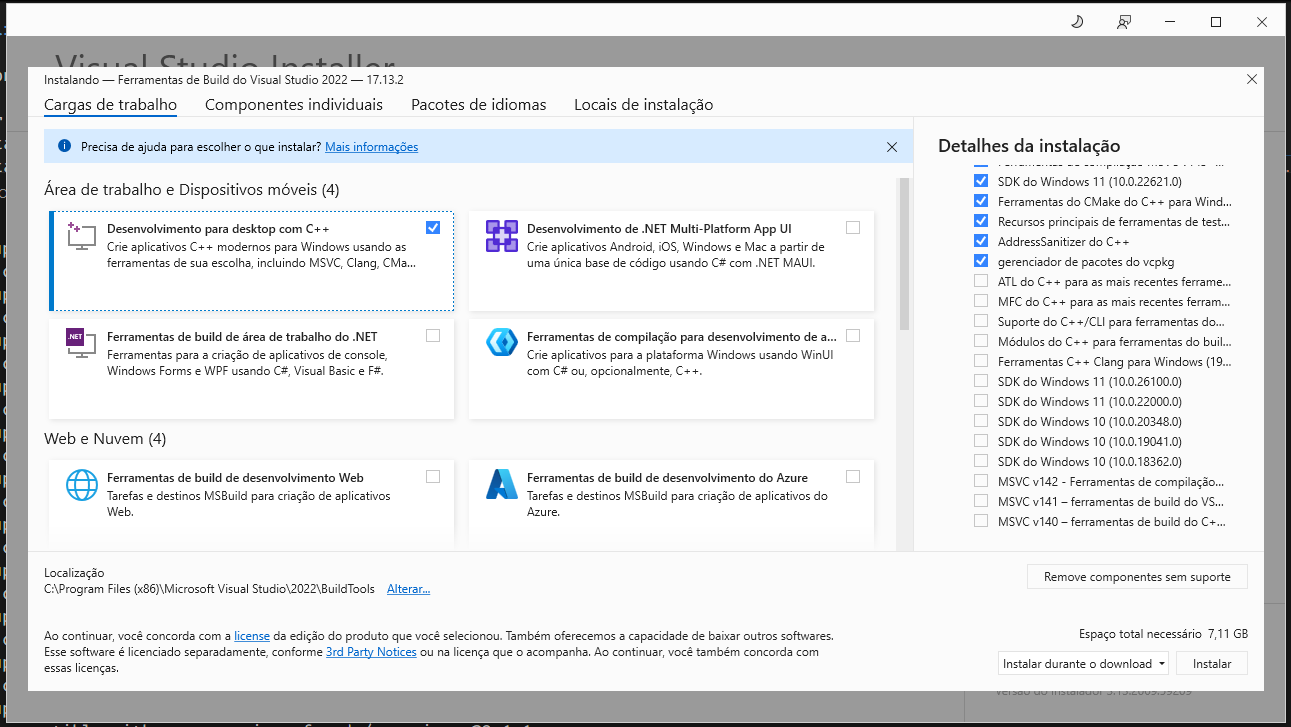Click the Web e Nuvem (4) heading
Screen dimensions: 1291x727
coord(105,439)
